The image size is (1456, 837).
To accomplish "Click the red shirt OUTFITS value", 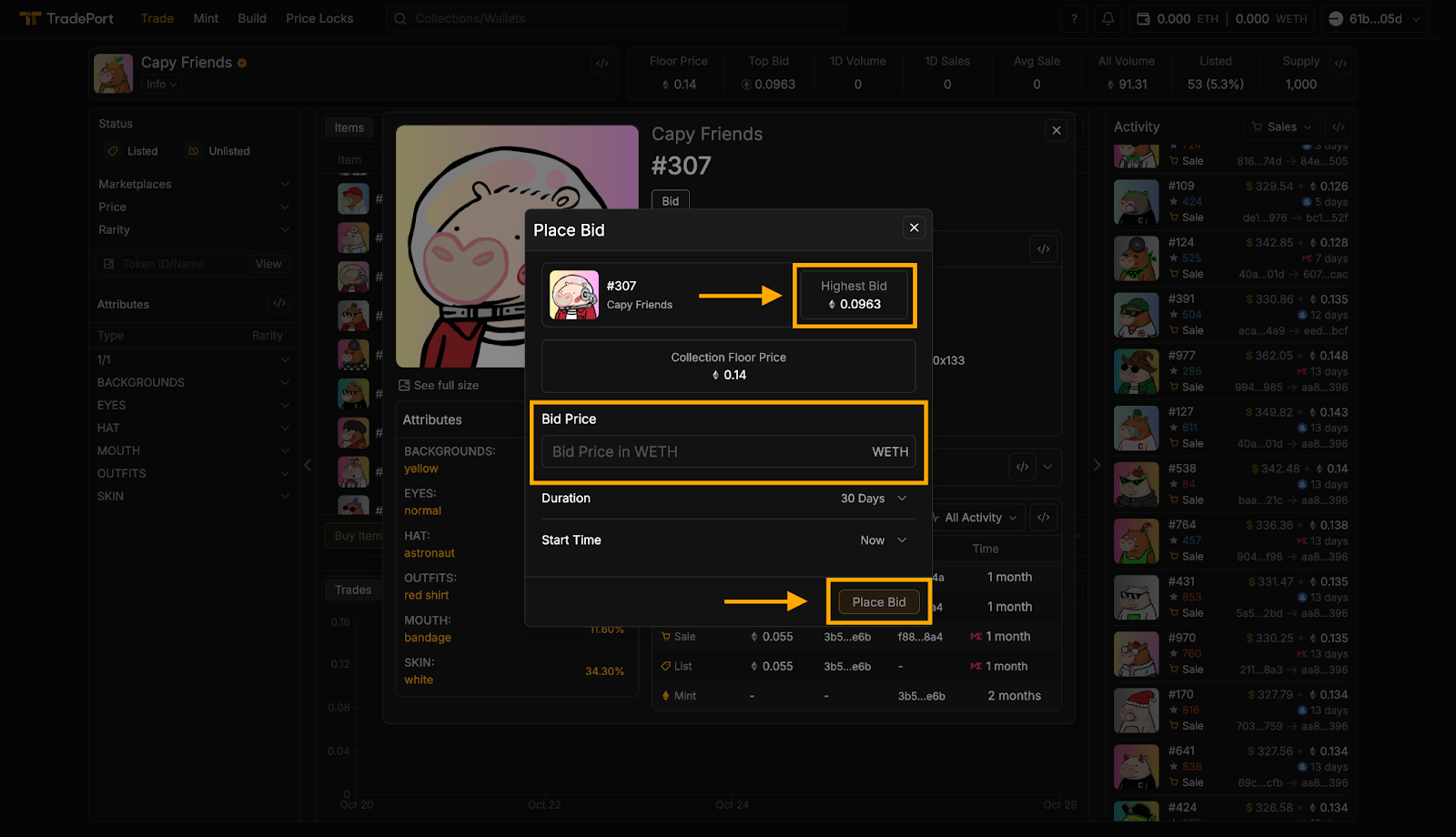I will [x=427, y=595].
